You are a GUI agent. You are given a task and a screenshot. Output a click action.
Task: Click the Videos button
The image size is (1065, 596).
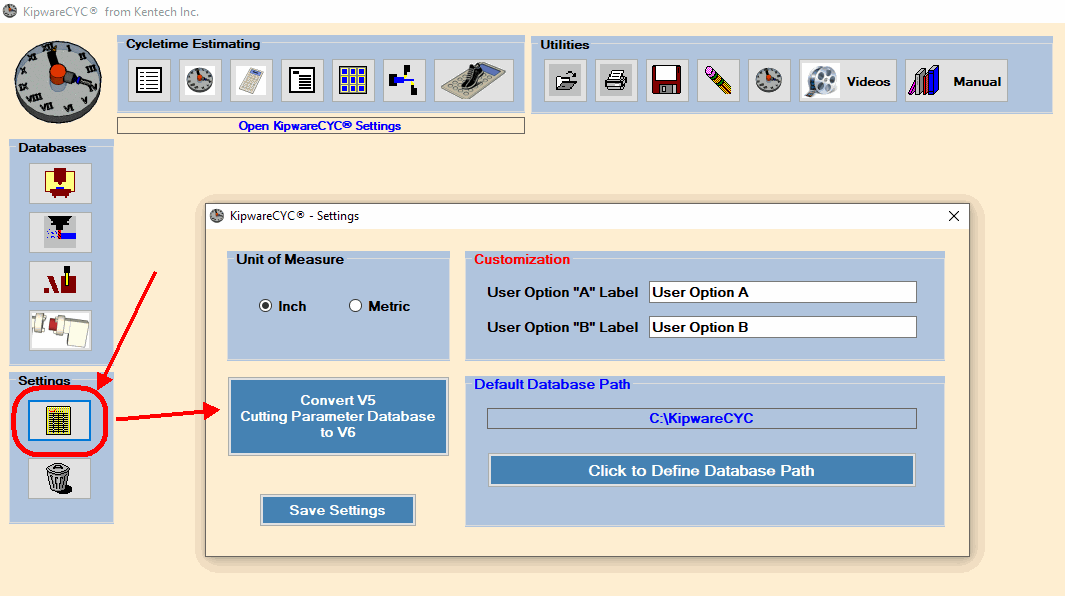coord(848,81)
